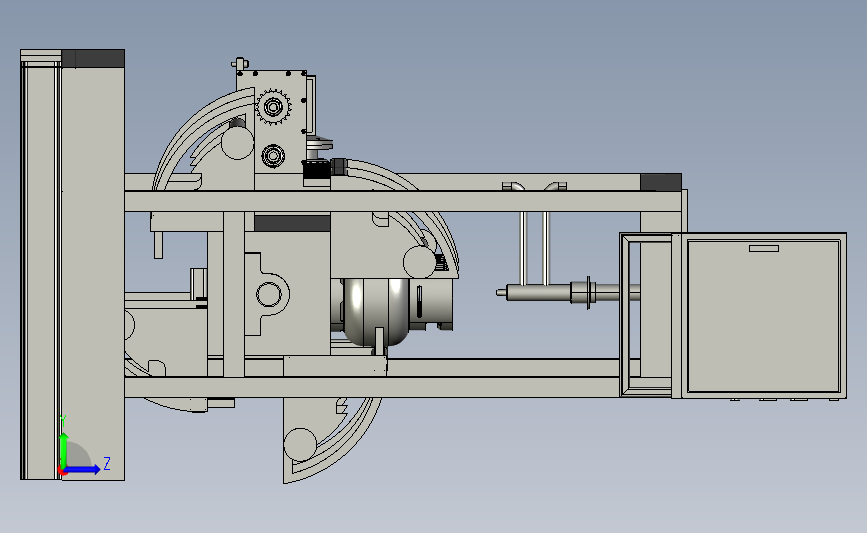Select the small handle slot on the cabinet
867x533 pixels.
pos(764,248)
